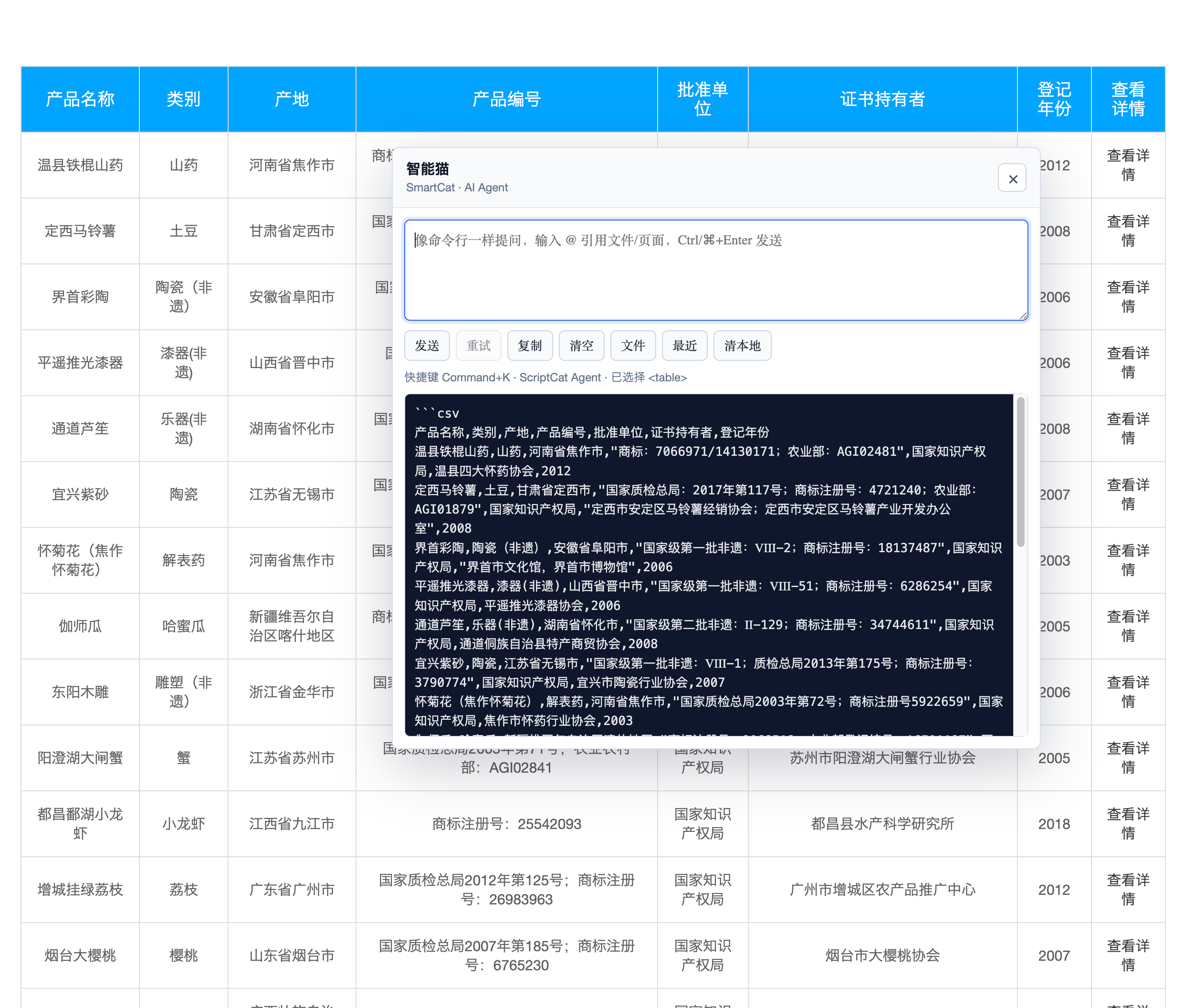
Task: Click the 广州市增城区农产品推广中心 holder cell
Action: click(x=882, y=890)
